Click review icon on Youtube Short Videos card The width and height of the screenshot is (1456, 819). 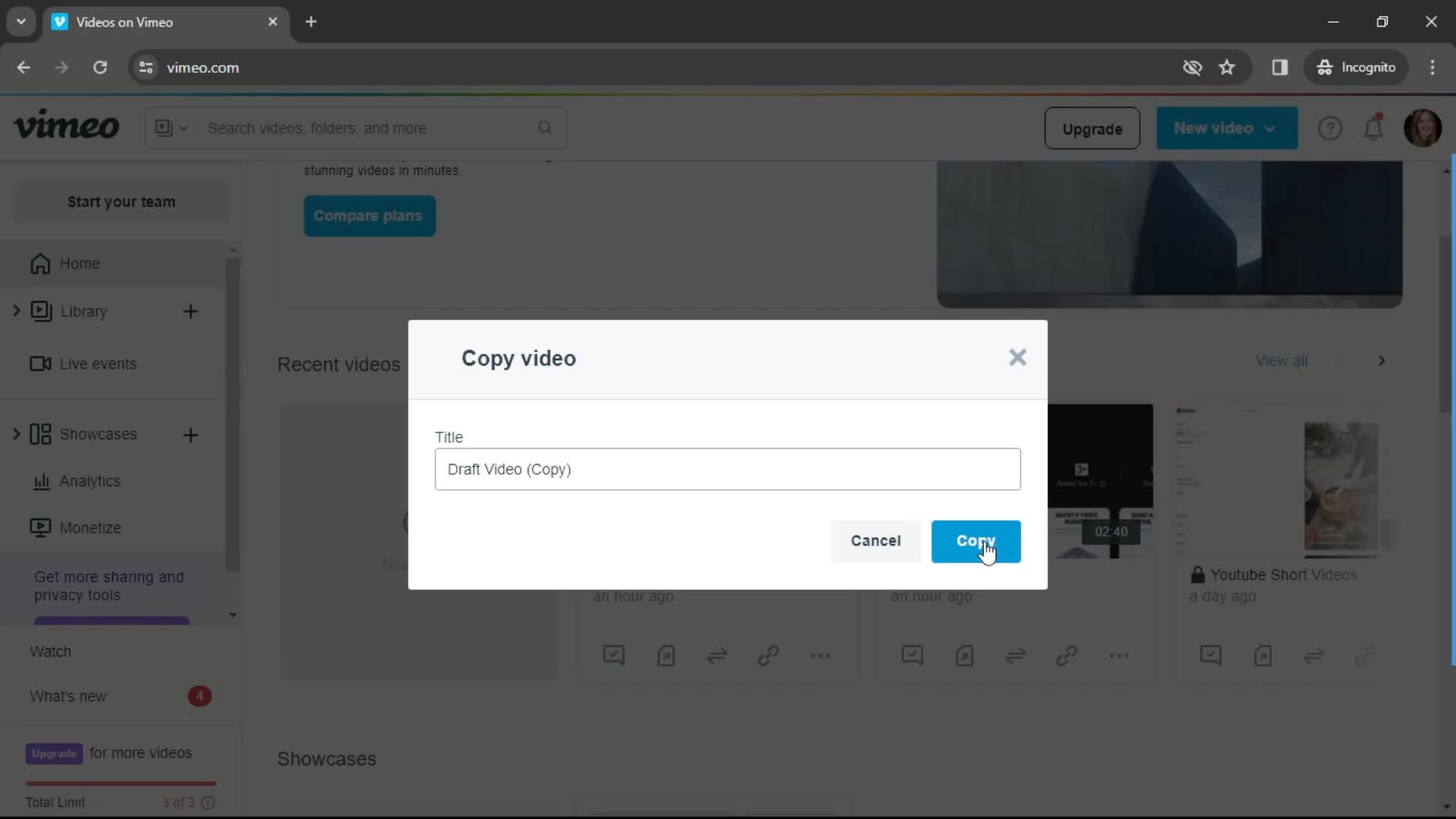1211,655
